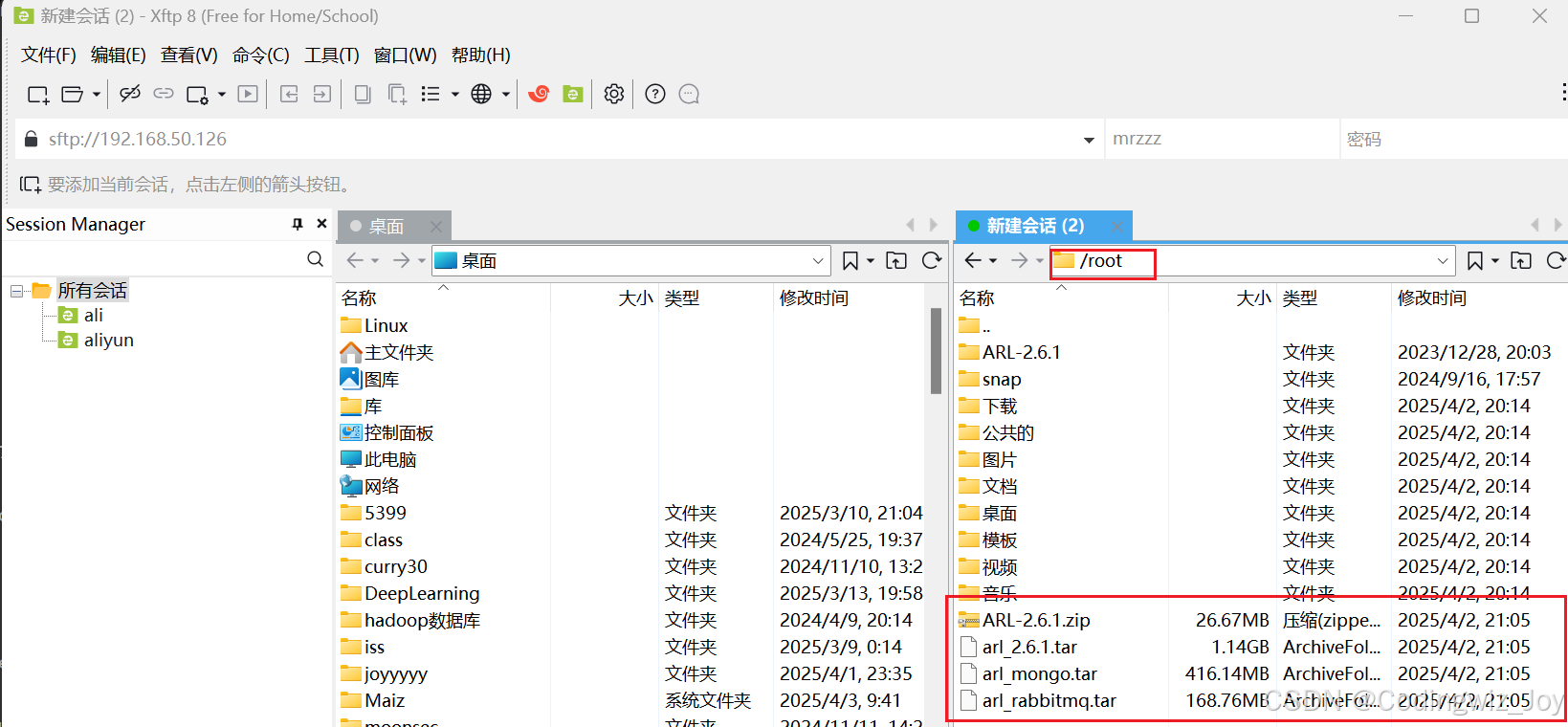
Task: Click the right-arrow transfer icon
Action: [x=322, y=94]
